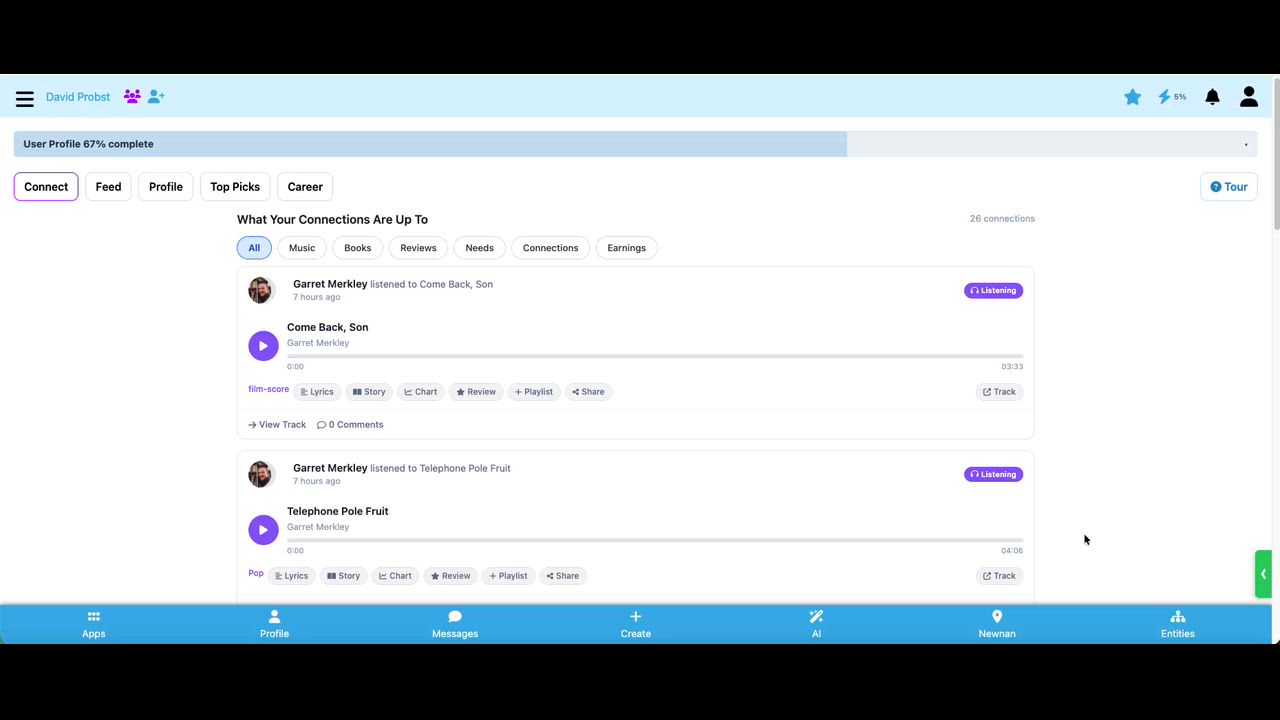
Task: Switch to the Career tab
Action: pyautogui.click(x=305, y=187)
